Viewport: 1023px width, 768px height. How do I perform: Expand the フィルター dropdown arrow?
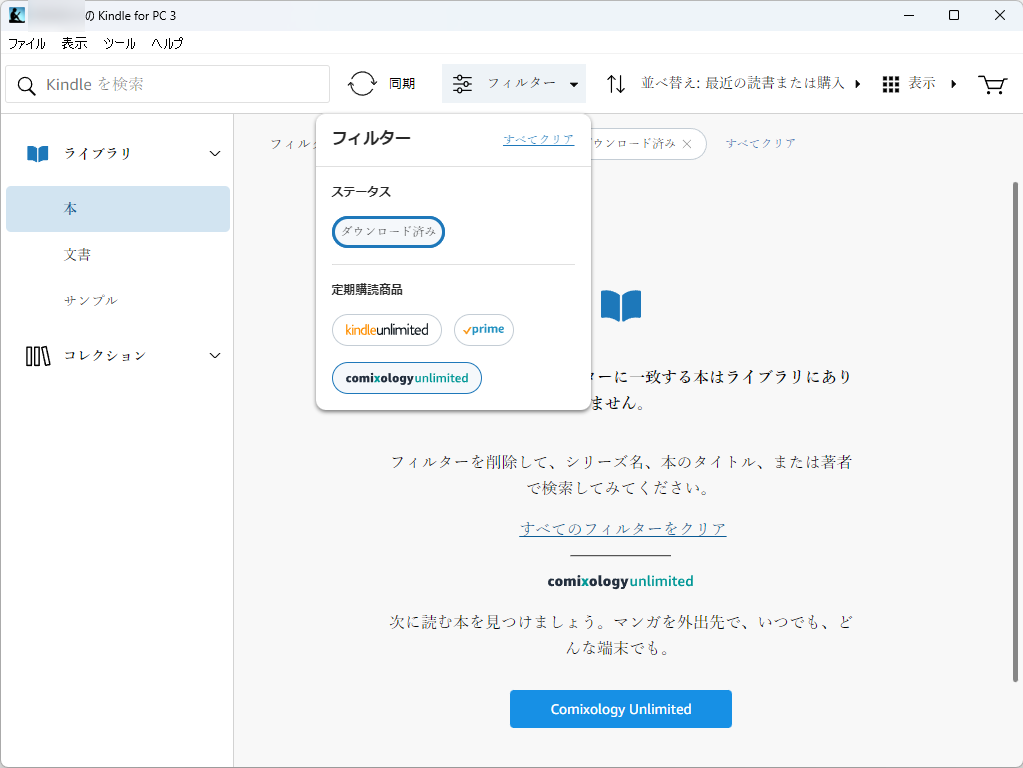[573, 84]
